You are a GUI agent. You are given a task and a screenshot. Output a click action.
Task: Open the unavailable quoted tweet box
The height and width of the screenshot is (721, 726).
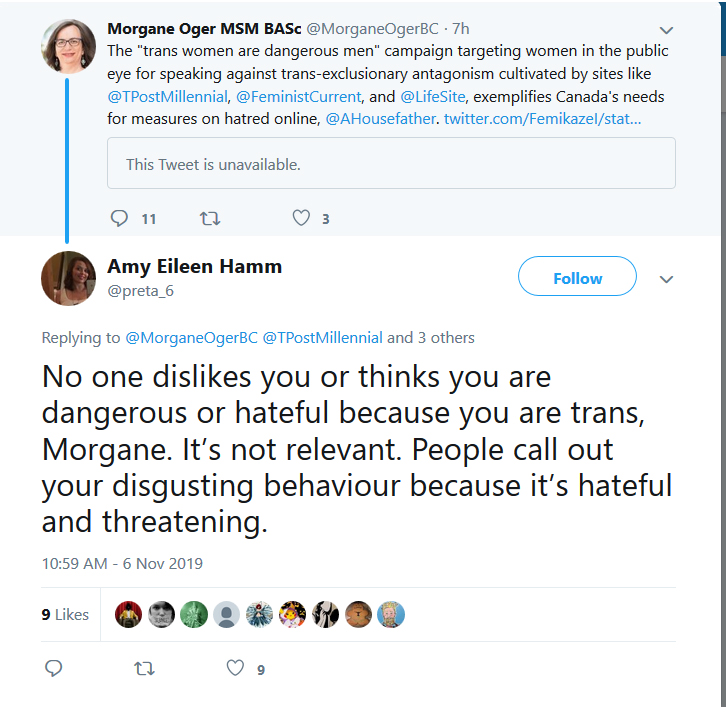(x=391, y=163)
